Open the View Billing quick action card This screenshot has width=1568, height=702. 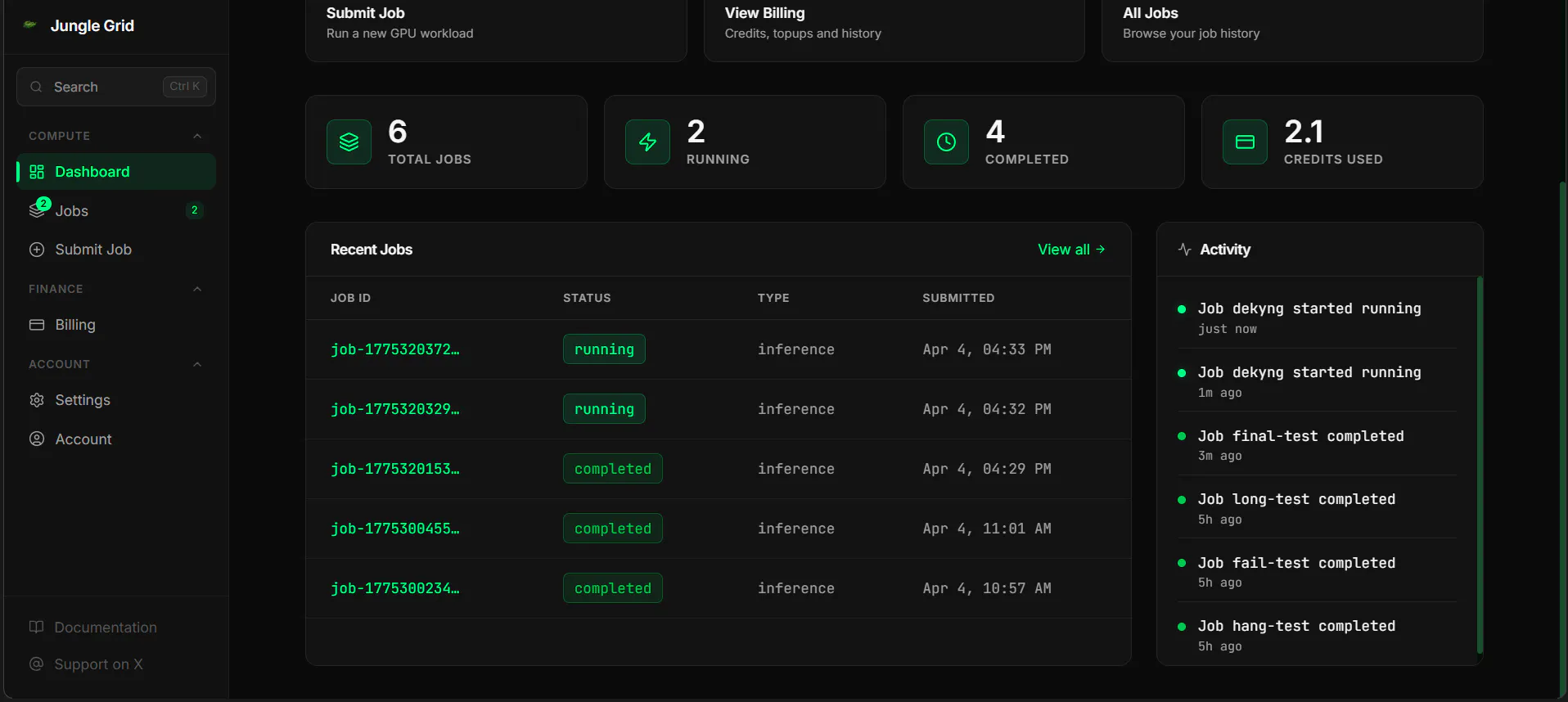coord(894,30)
